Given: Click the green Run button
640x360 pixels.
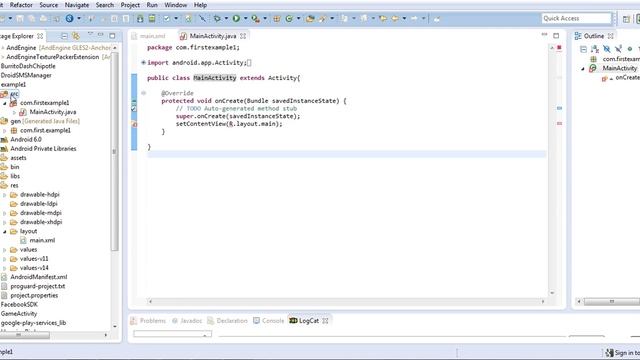Looking at the screenshot, I should click(x=236, y=18).
